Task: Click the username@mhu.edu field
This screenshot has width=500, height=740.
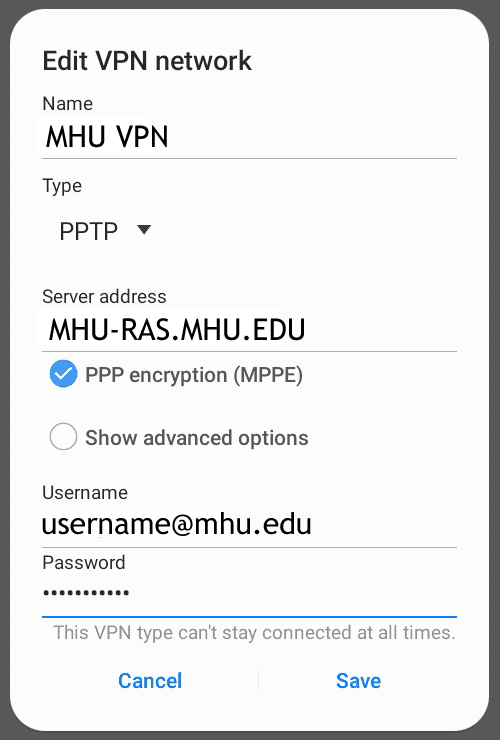Action: [x=249, y=525]
